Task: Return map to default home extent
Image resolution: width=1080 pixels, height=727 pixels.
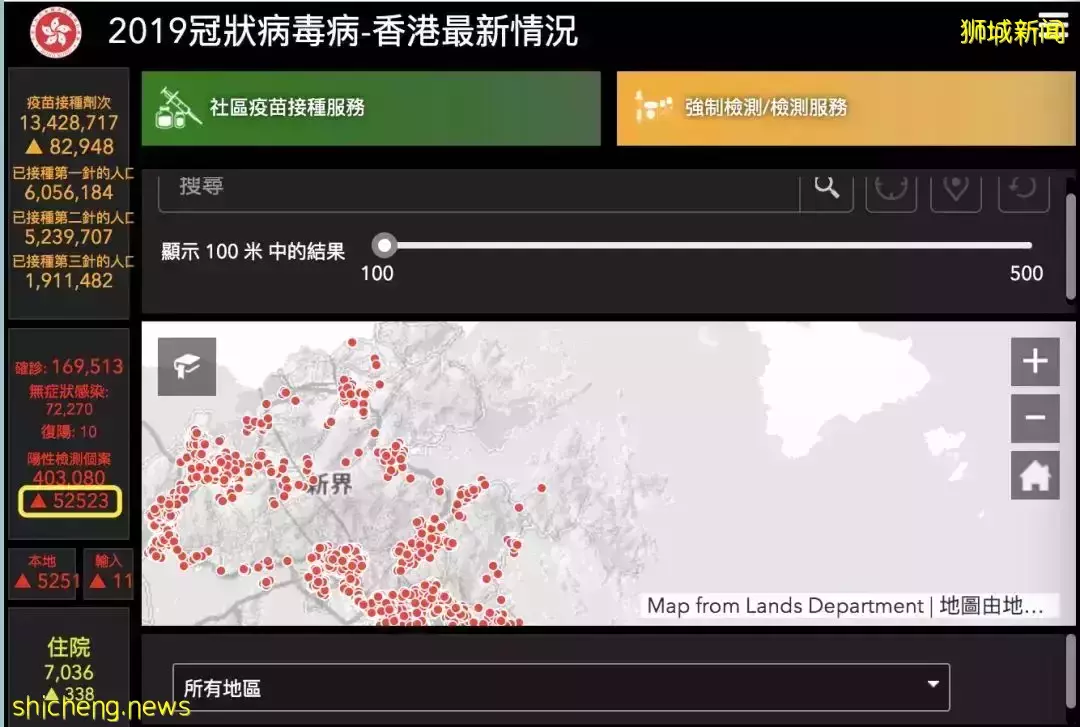Action: 1034,476
